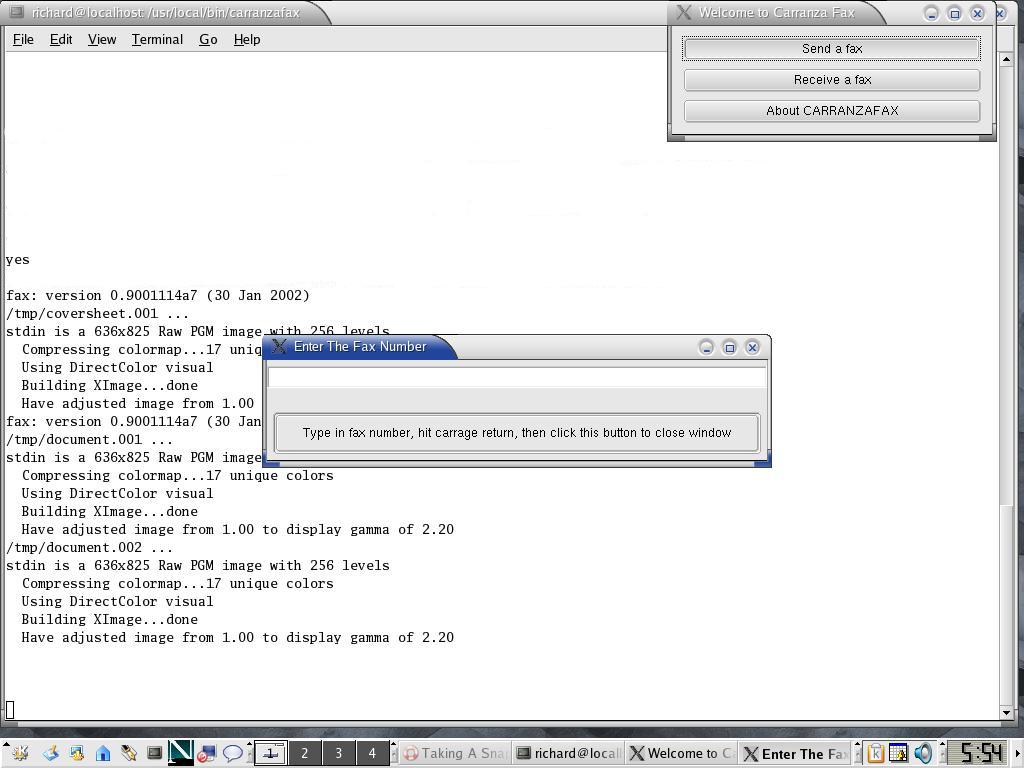The height and width of the screenshot is (768, 1024).
Task: Click the '/tmp/coversheet.001 ...' terminal line
Action: click(x=97, y=313)
